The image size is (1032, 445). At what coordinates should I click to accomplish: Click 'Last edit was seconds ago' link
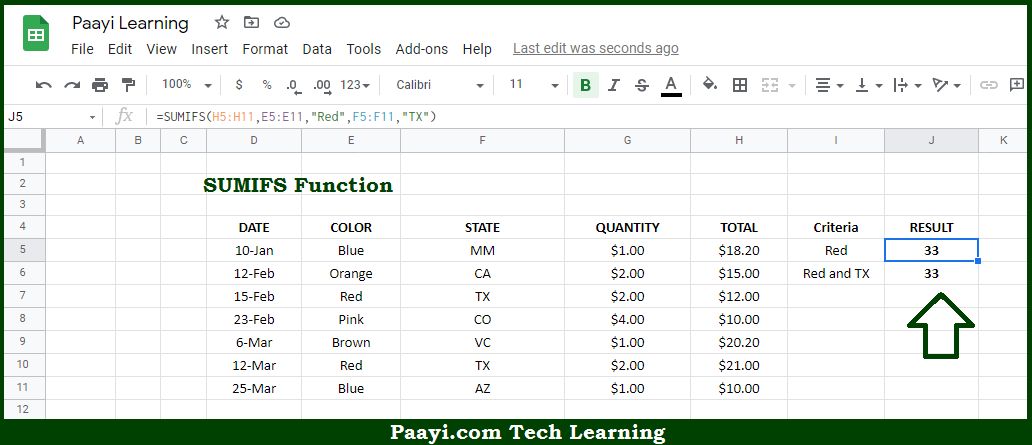point(596,49)
